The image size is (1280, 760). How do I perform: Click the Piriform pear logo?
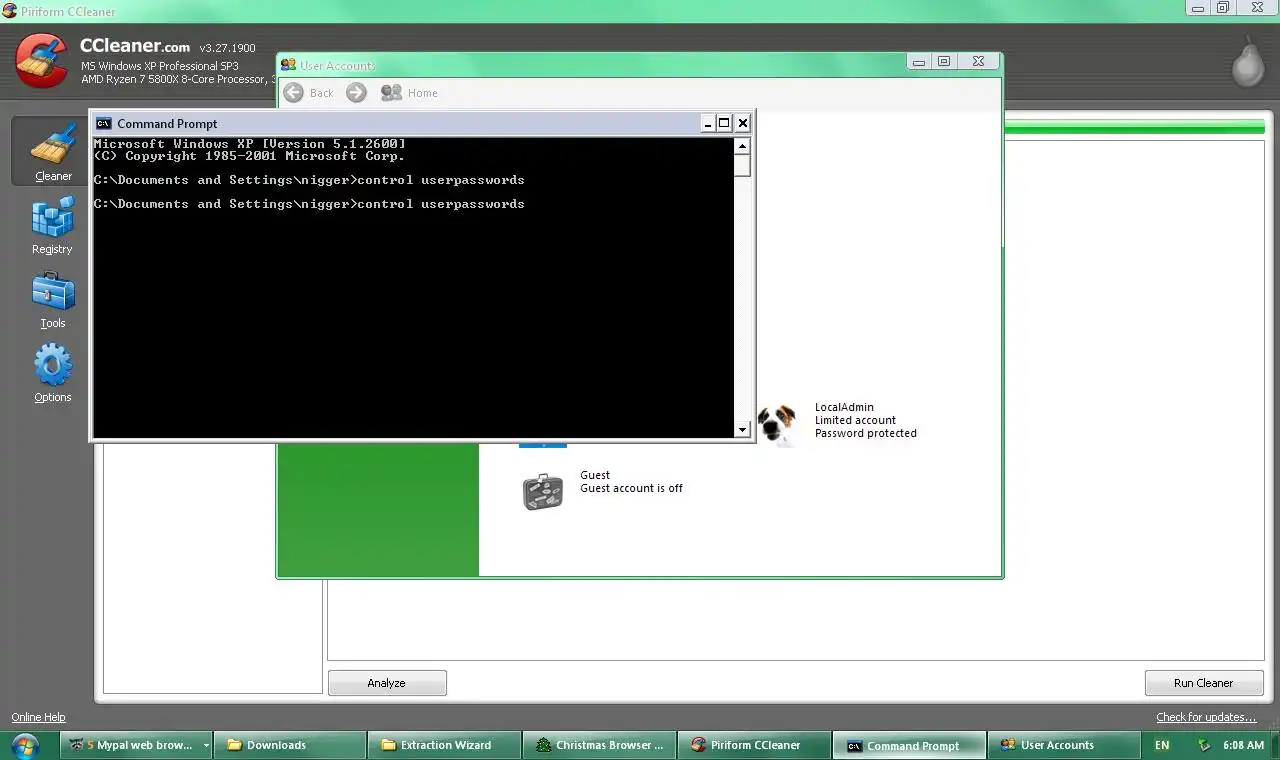click(x=1247, y=62)
